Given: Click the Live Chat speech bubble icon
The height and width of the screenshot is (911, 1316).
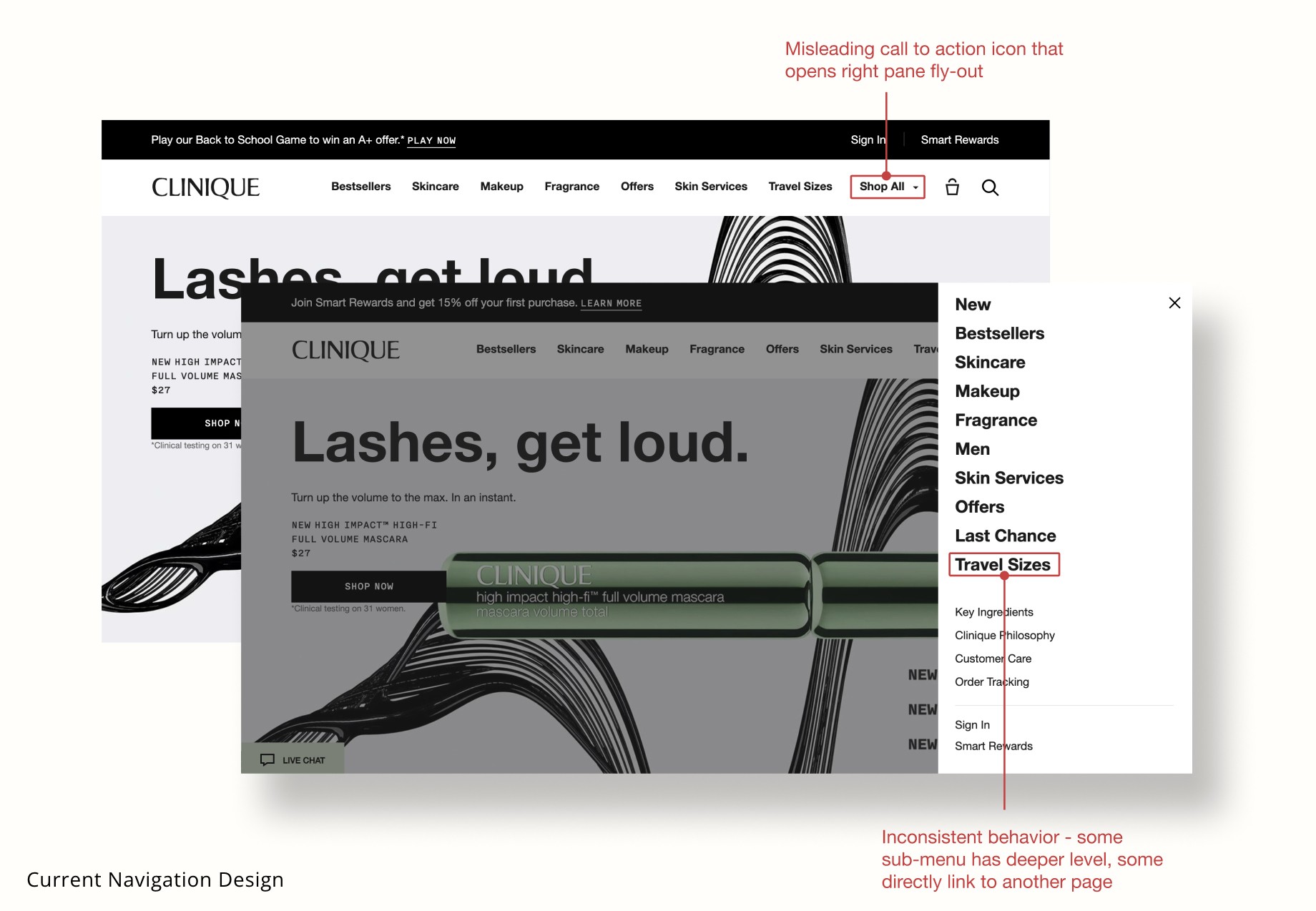Looking at the screenshot, I should point(267,759).
